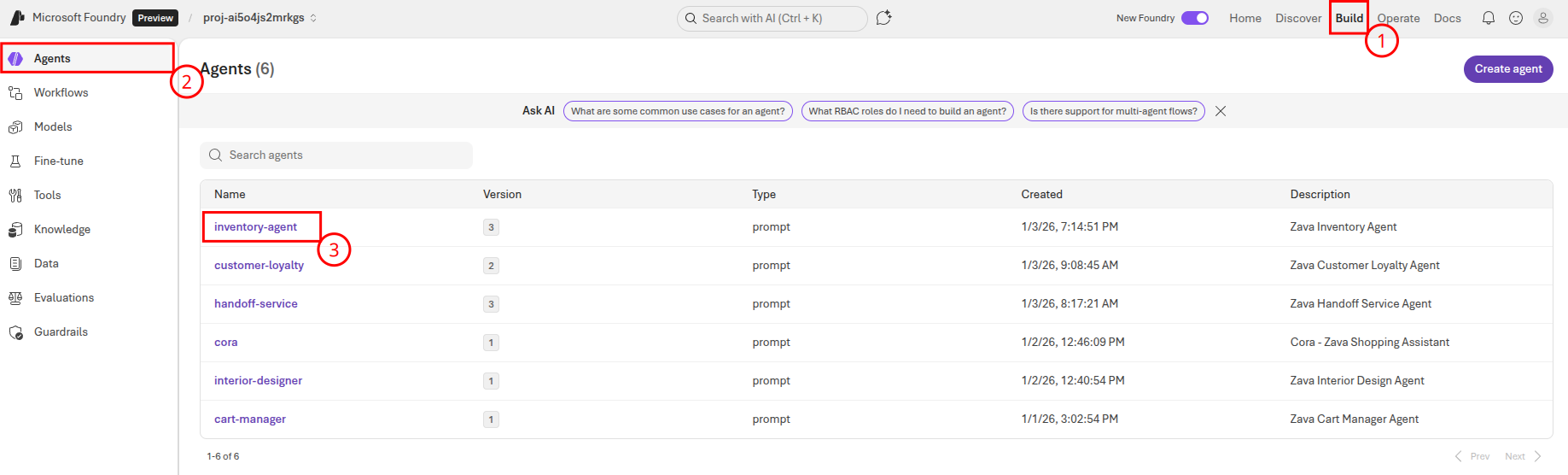
Task: Click the Search with AI box
Action: point(772,18)
